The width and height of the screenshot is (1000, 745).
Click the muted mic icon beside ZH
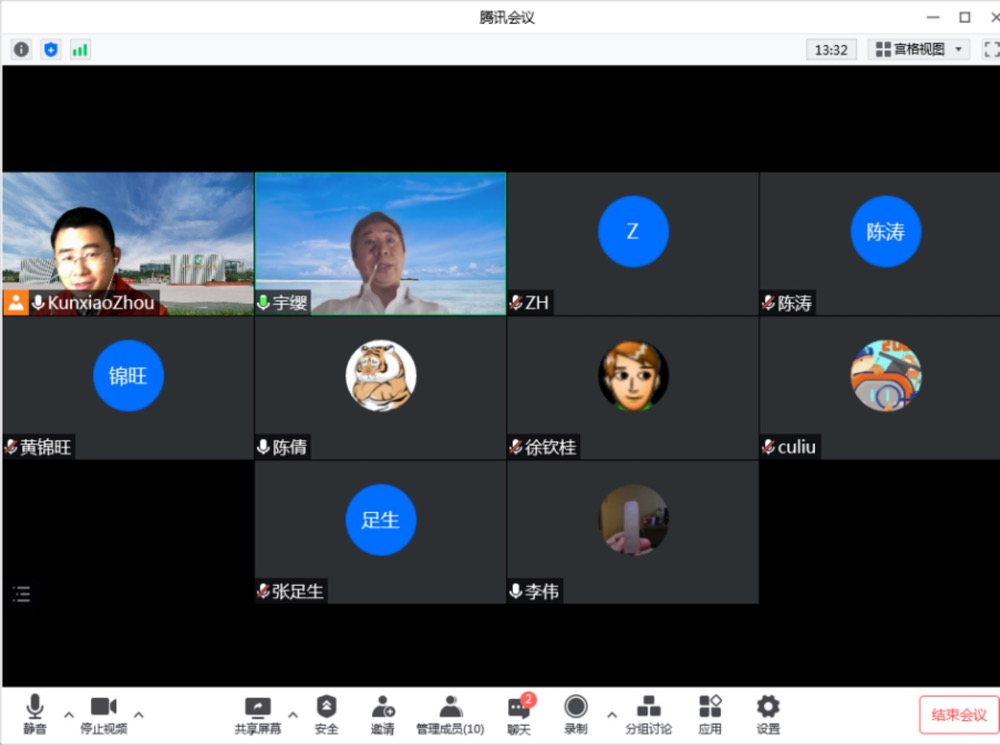coord(516,303)
